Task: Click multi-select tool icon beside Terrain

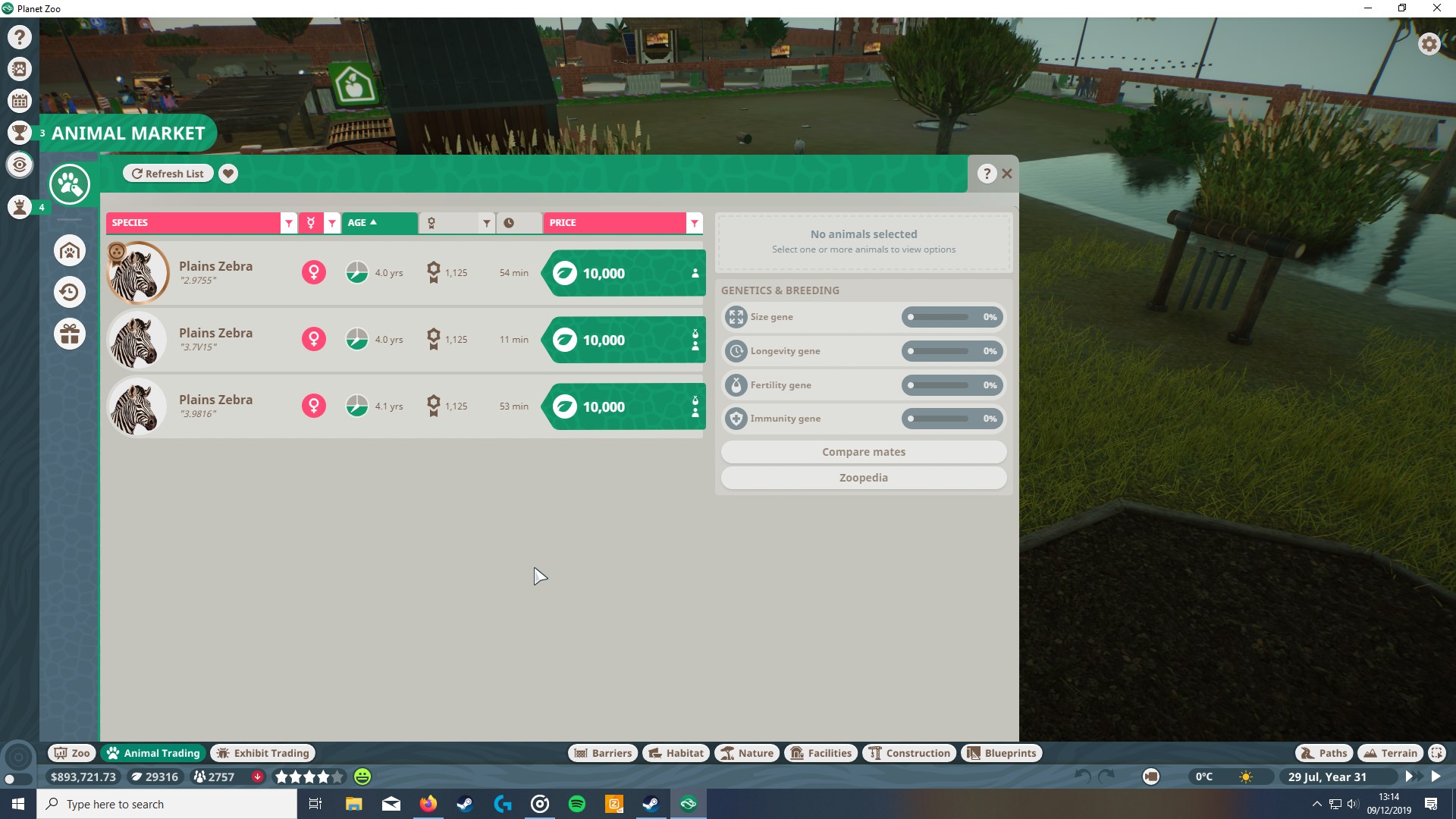Action: [1436, 753]
